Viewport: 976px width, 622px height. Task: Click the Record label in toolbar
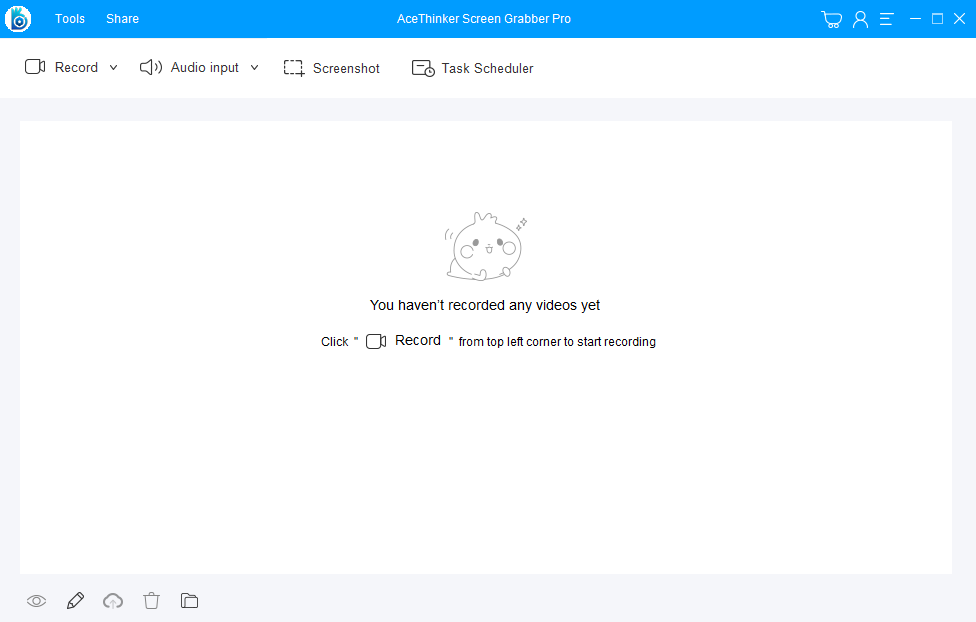click(76, 67)
